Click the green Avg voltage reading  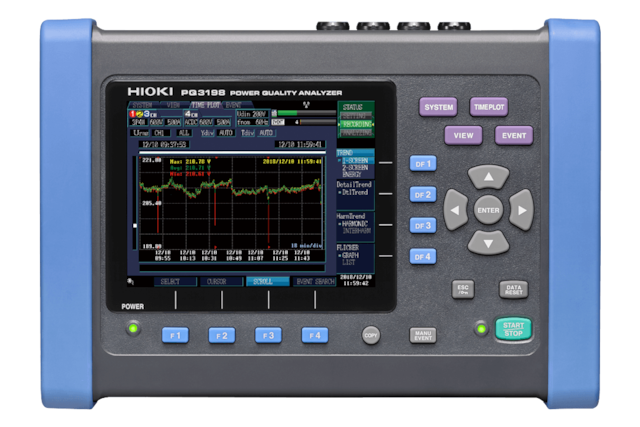tap(191, 168)
